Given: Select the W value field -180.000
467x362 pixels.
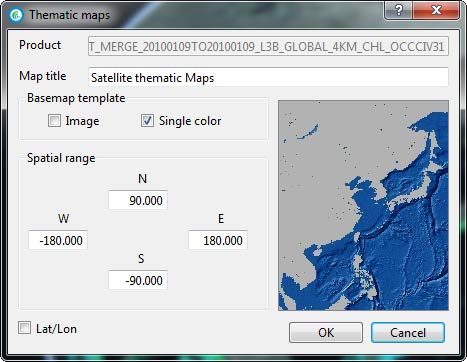Looking at the screenshot, I should pos(58,240).
